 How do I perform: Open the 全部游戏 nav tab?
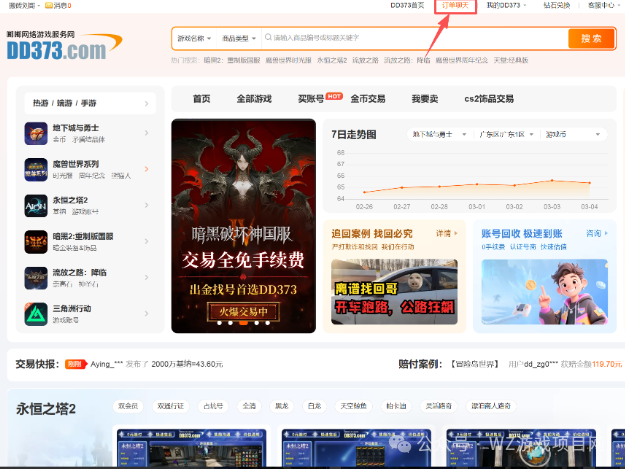(x=254, y=99)
